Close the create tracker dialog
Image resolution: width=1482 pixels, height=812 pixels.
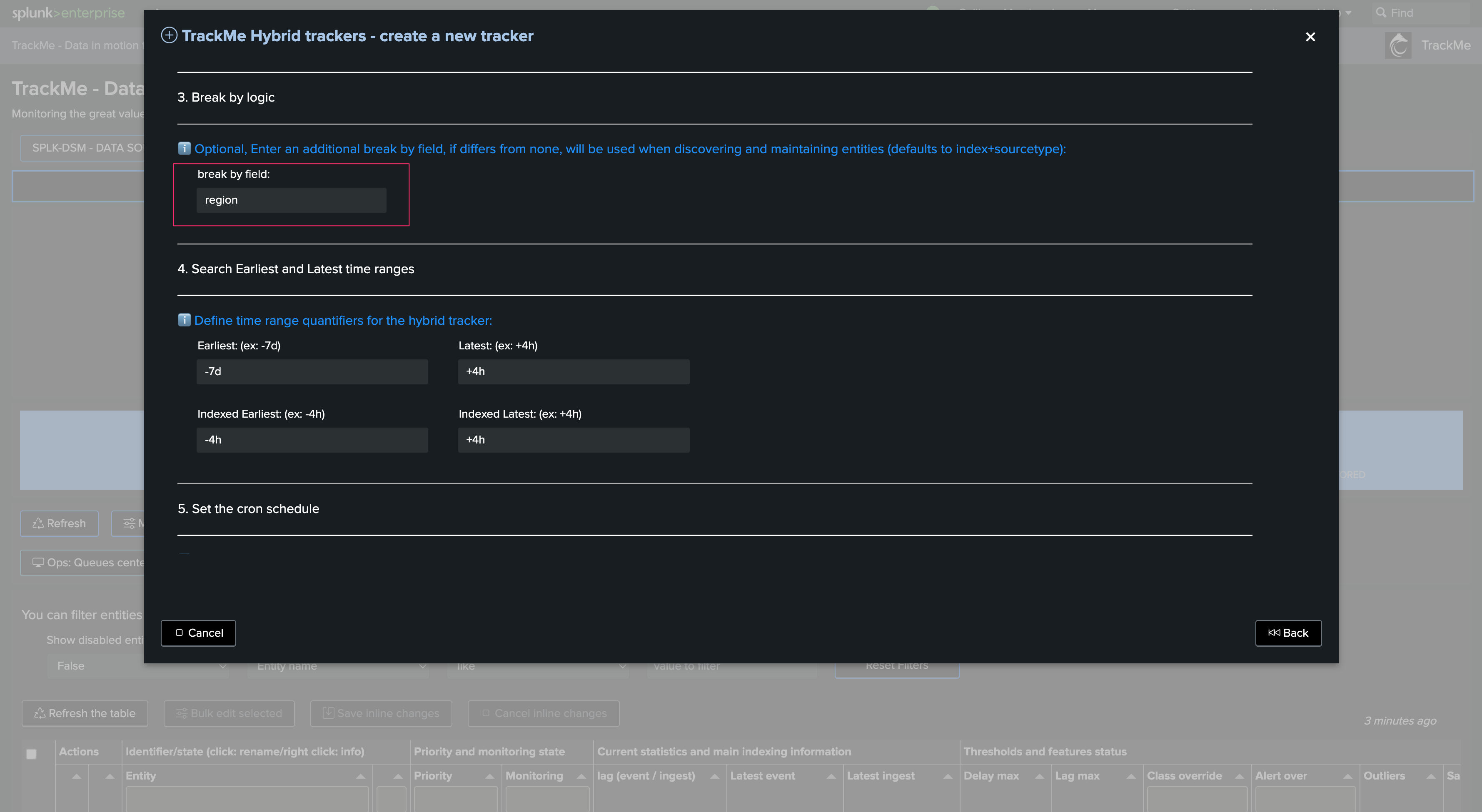pyautogui.click(x=1310, y=37)
